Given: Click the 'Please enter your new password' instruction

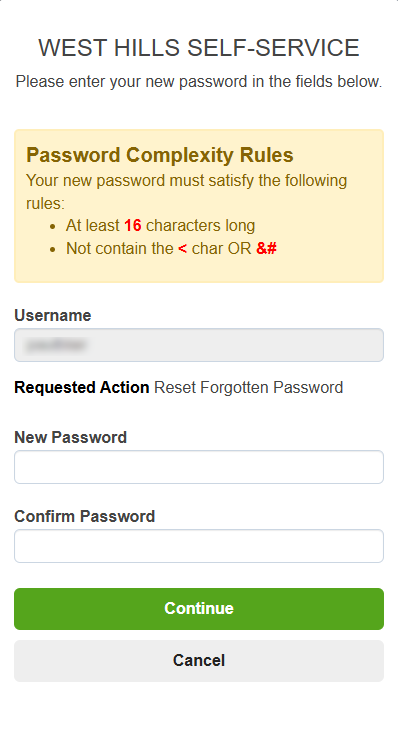Looking at the screenshot, I should pyautogui.click(x=199, y=81).
